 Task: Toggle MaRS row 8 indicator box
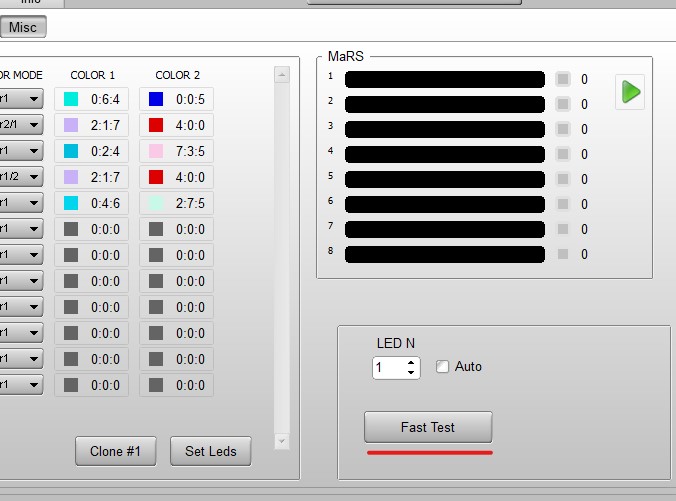pos(563,254)
